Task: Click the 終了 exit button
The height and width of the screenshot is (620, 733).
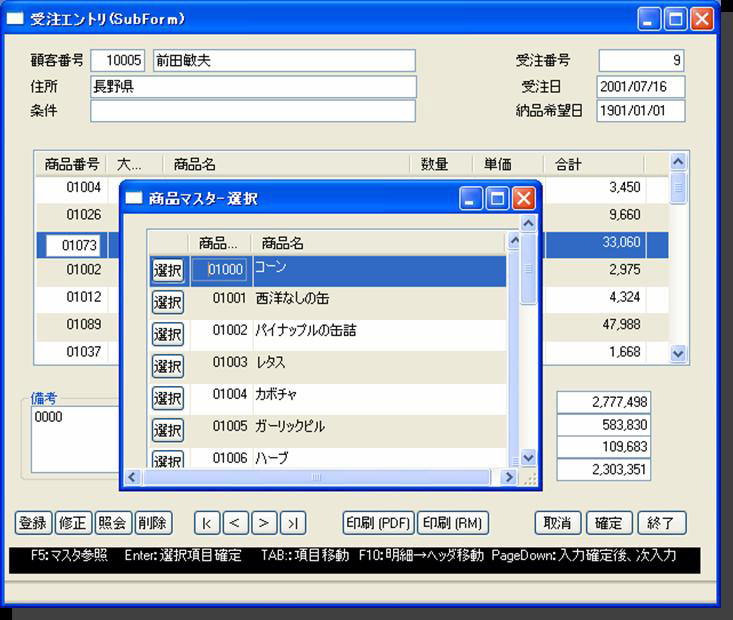Action: click(x=661, y=523)
